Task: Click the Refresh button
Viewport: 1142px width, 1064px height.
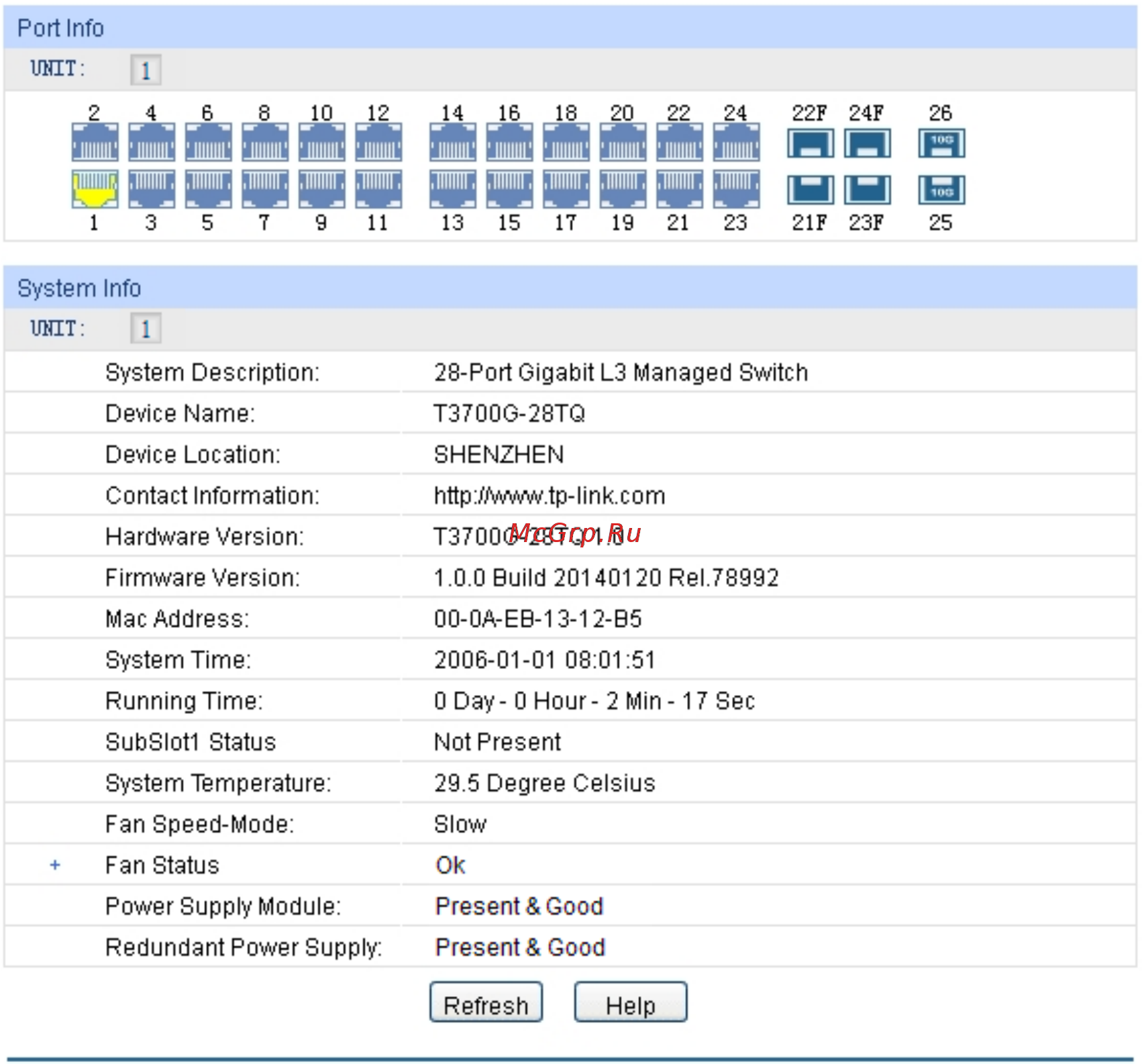Action: (x=486, y=1002)
